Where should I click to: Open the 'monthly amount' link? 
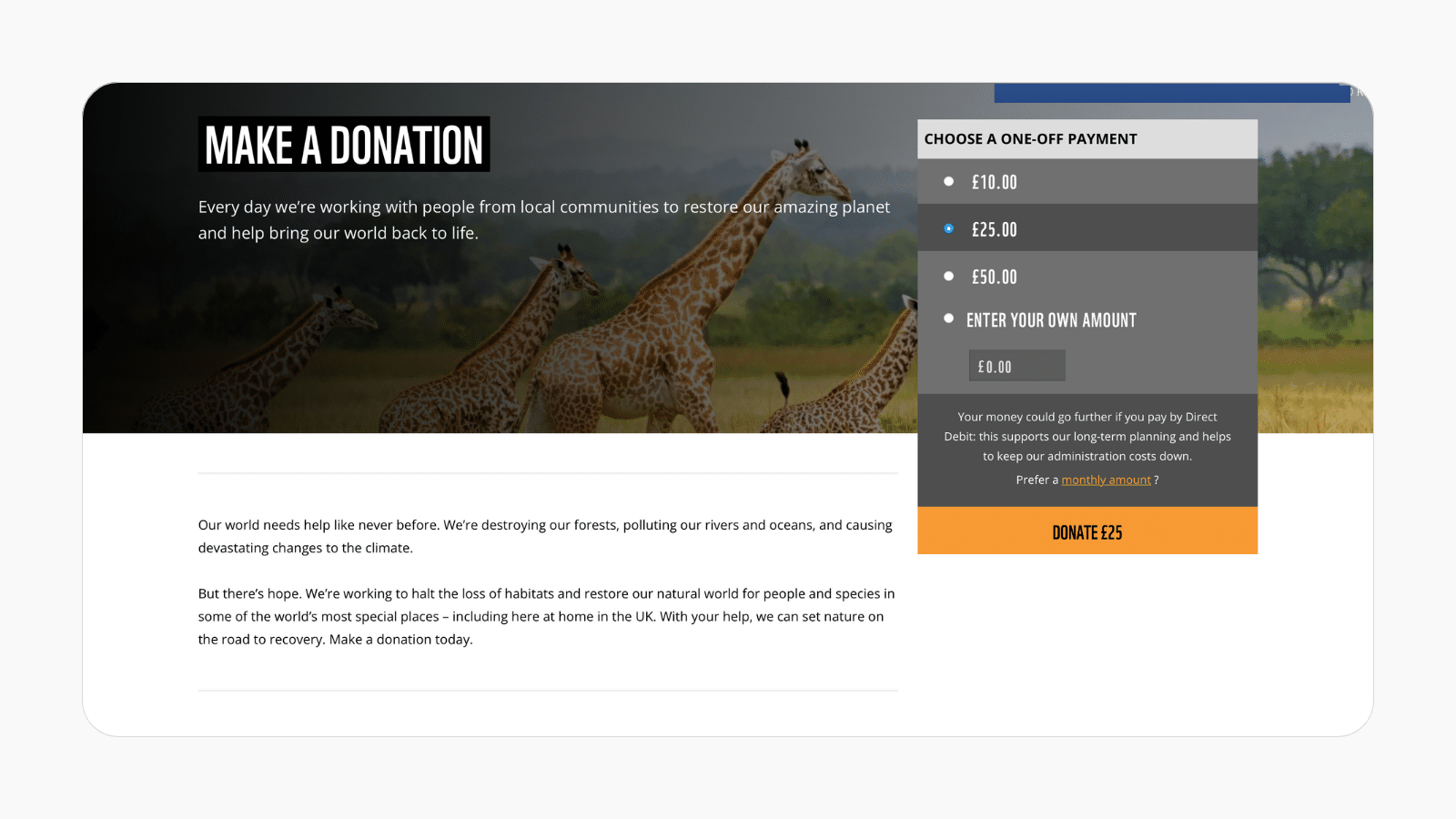tap(1106, 480)
